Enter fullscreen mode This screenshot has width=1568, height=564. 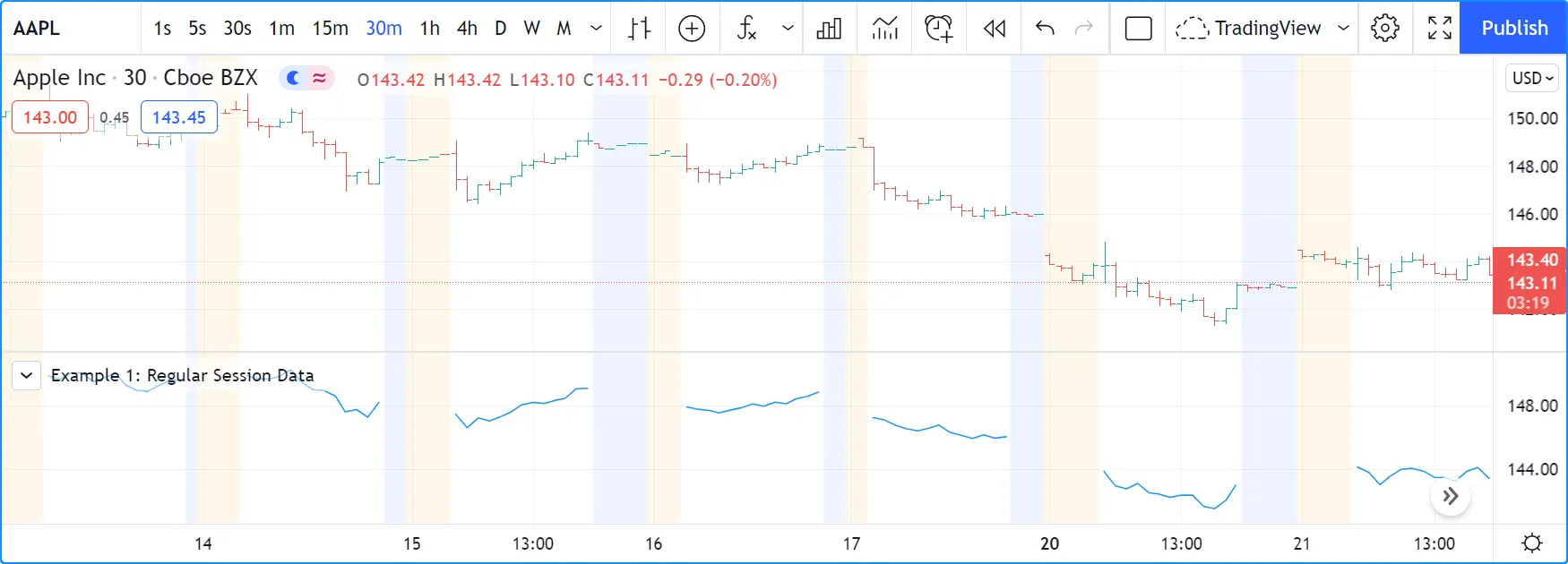pos(1440,29)
